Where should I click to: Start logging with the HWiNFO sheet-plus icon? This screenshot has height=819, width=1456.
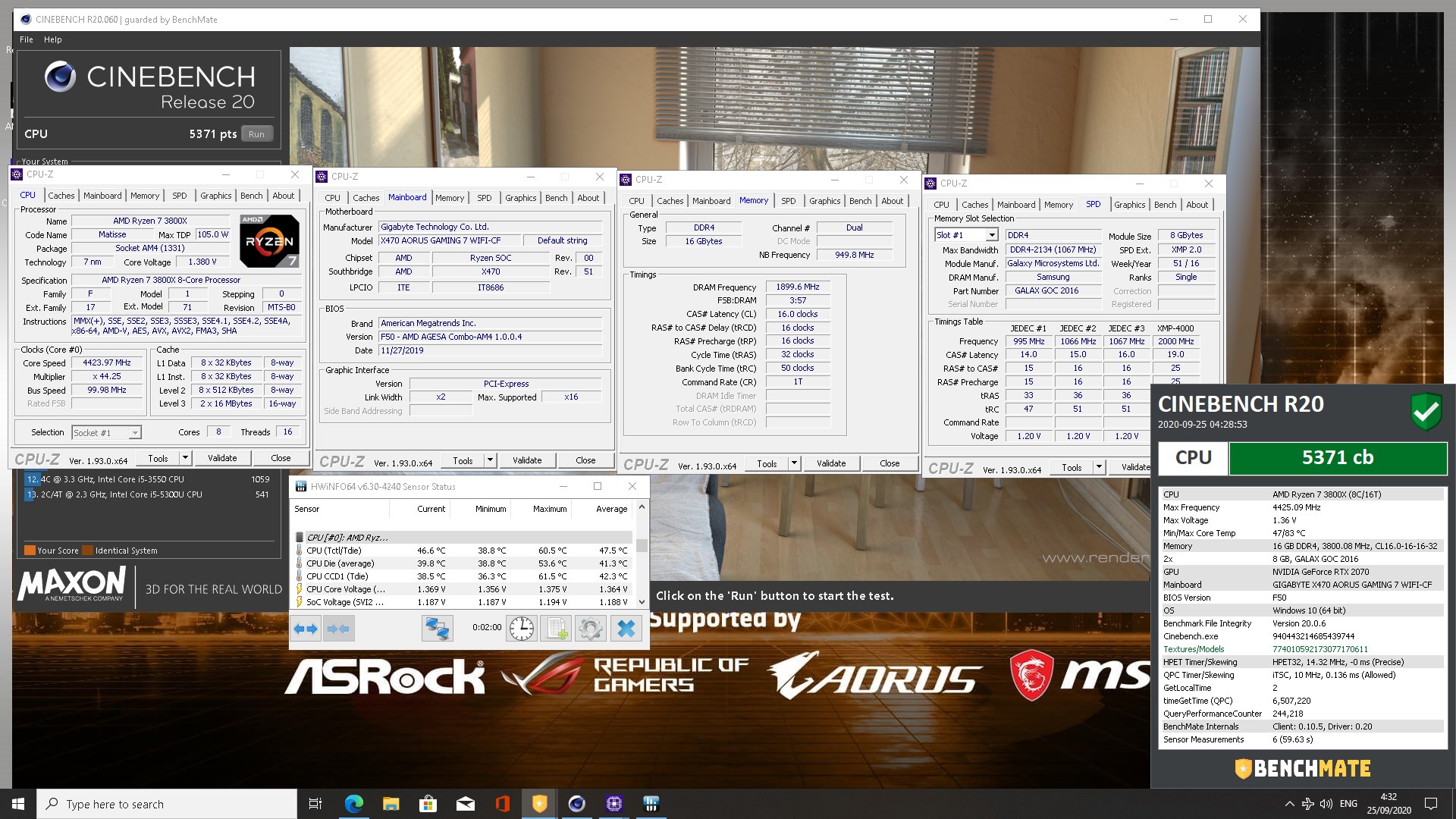click(556, 629)
